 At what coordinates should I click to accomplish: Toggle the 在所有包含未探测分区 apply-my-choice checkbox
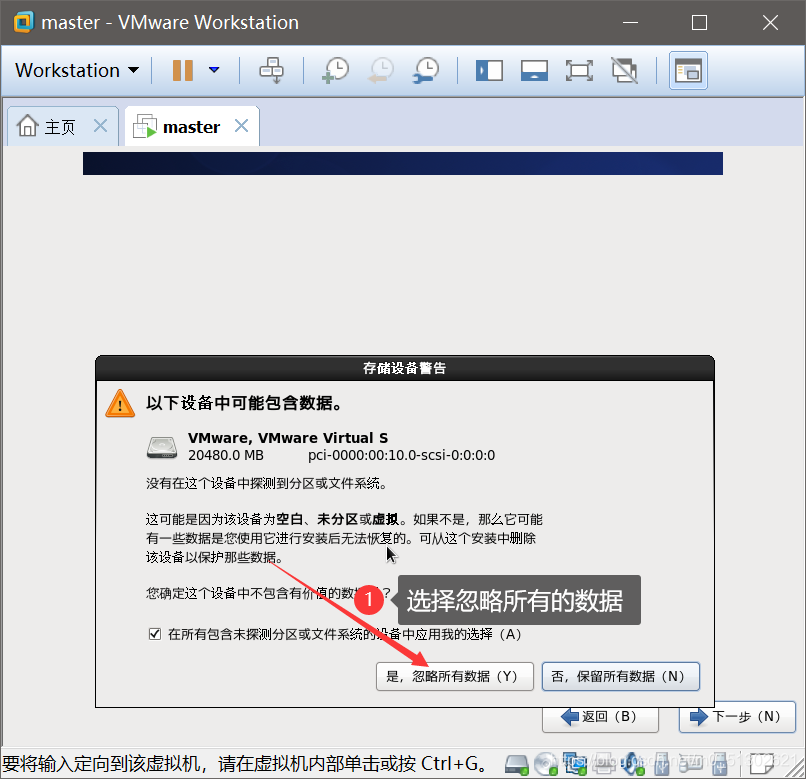(x=155, y=634)
